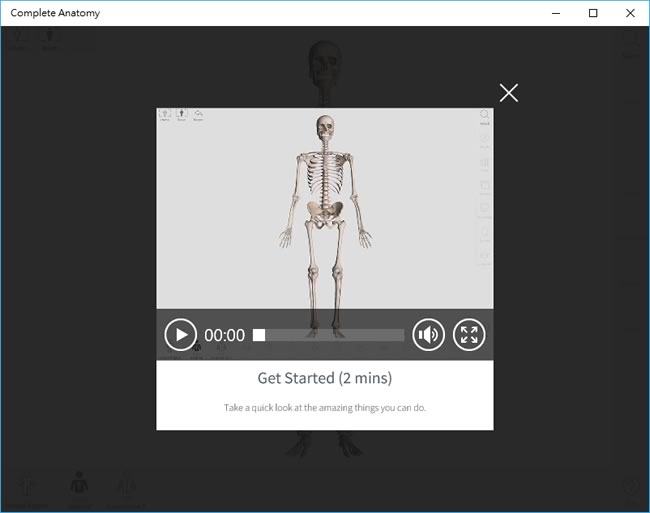Close the Get Started video overlay
650x513 pixels.
(509, 93)
